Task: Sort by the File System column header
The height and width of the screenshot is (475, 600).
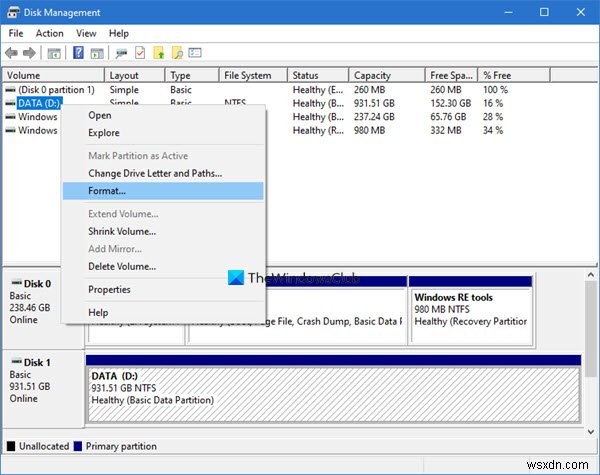Action: (x=253, y=75)
